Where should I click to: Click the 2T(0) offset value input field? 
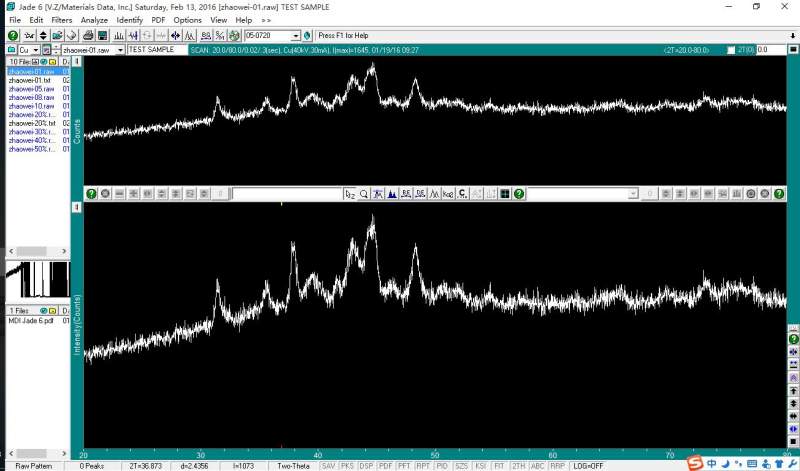point(771,50)
